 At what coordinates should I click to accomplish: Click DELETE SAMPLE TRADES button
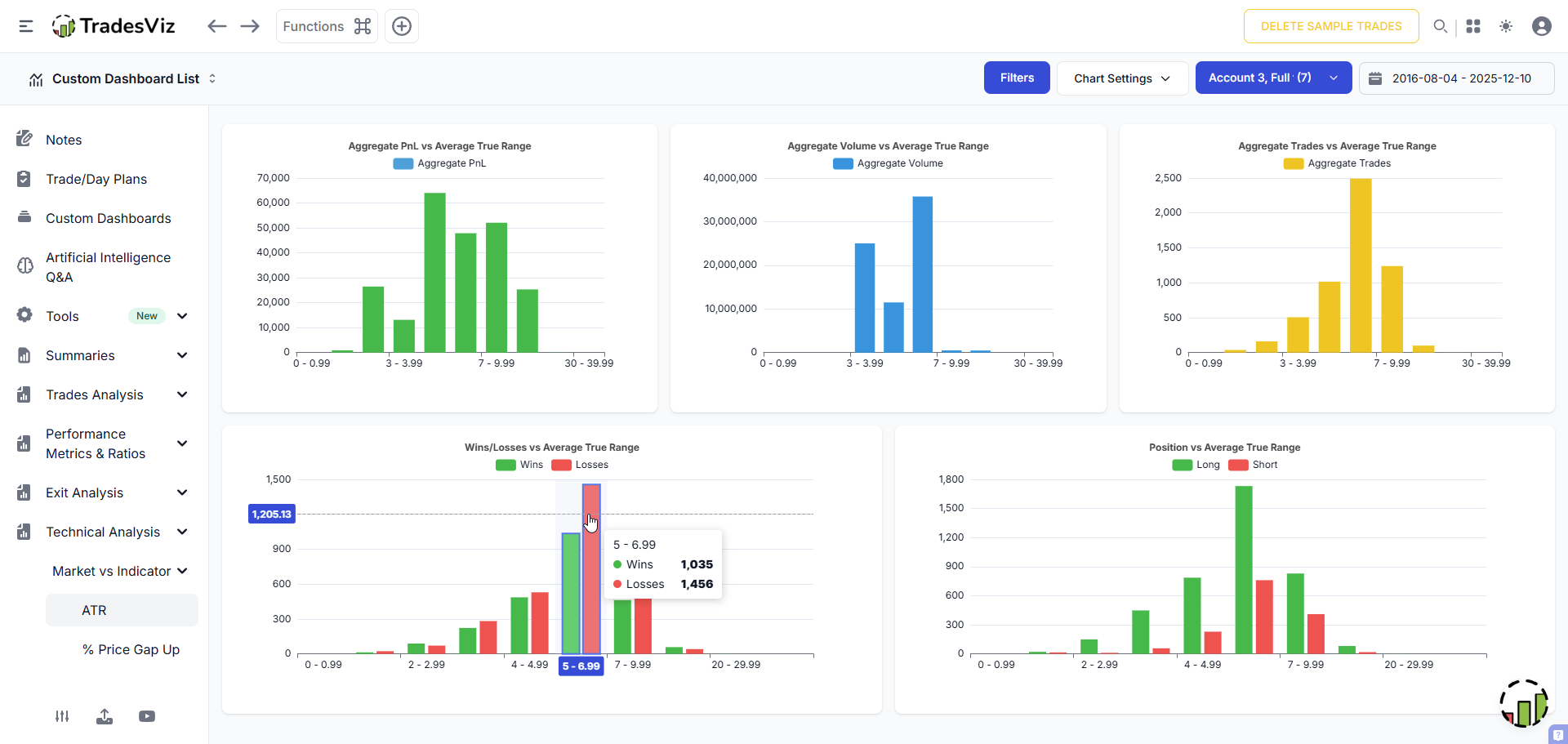coord(1331,26)
